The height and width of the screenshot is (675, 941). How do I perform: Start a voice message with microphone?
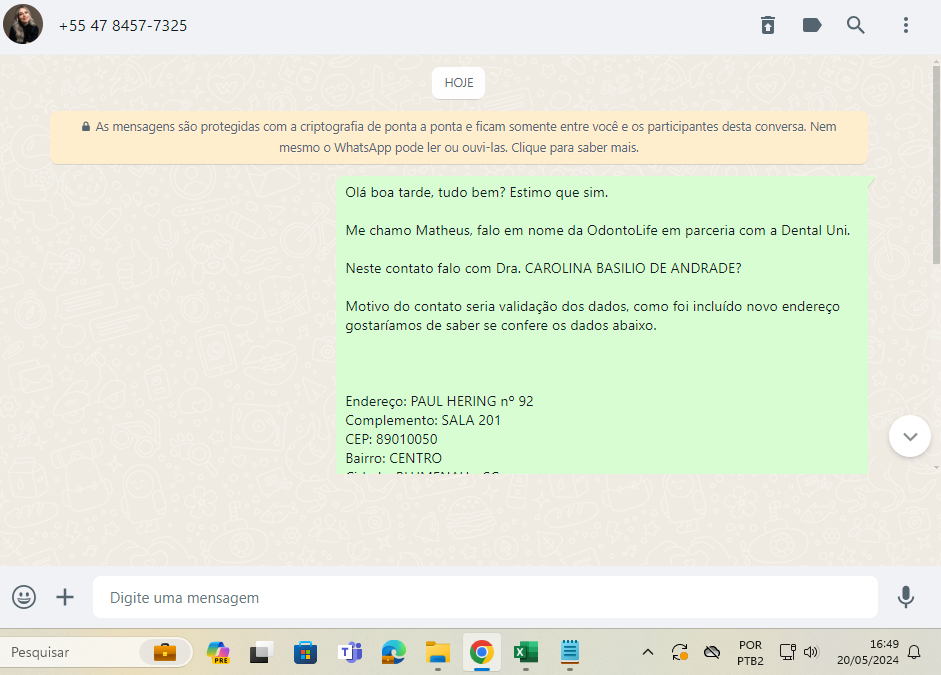[x=906, y=597]
